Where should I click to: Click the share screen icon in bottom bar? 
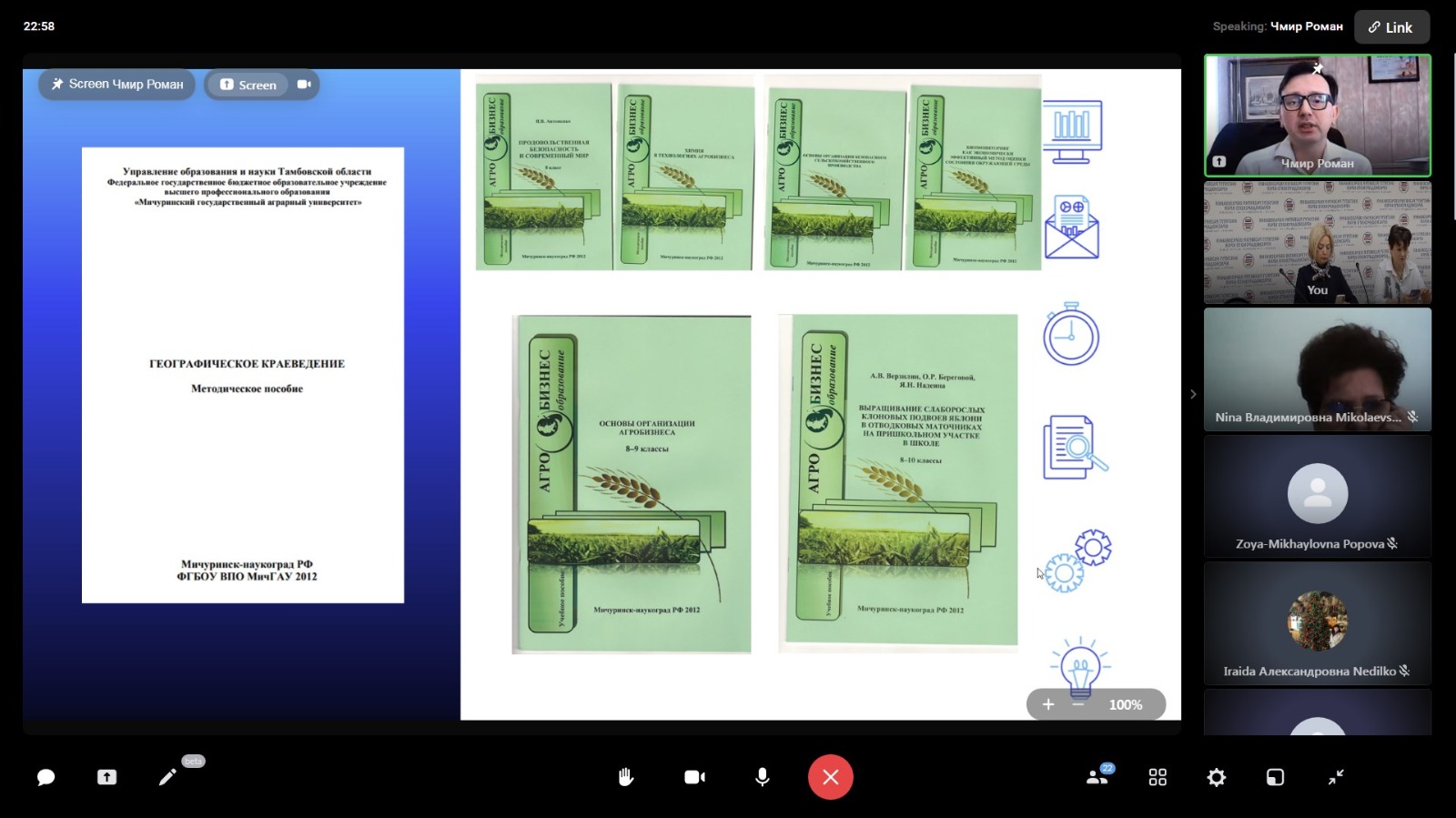pos(106,777)
